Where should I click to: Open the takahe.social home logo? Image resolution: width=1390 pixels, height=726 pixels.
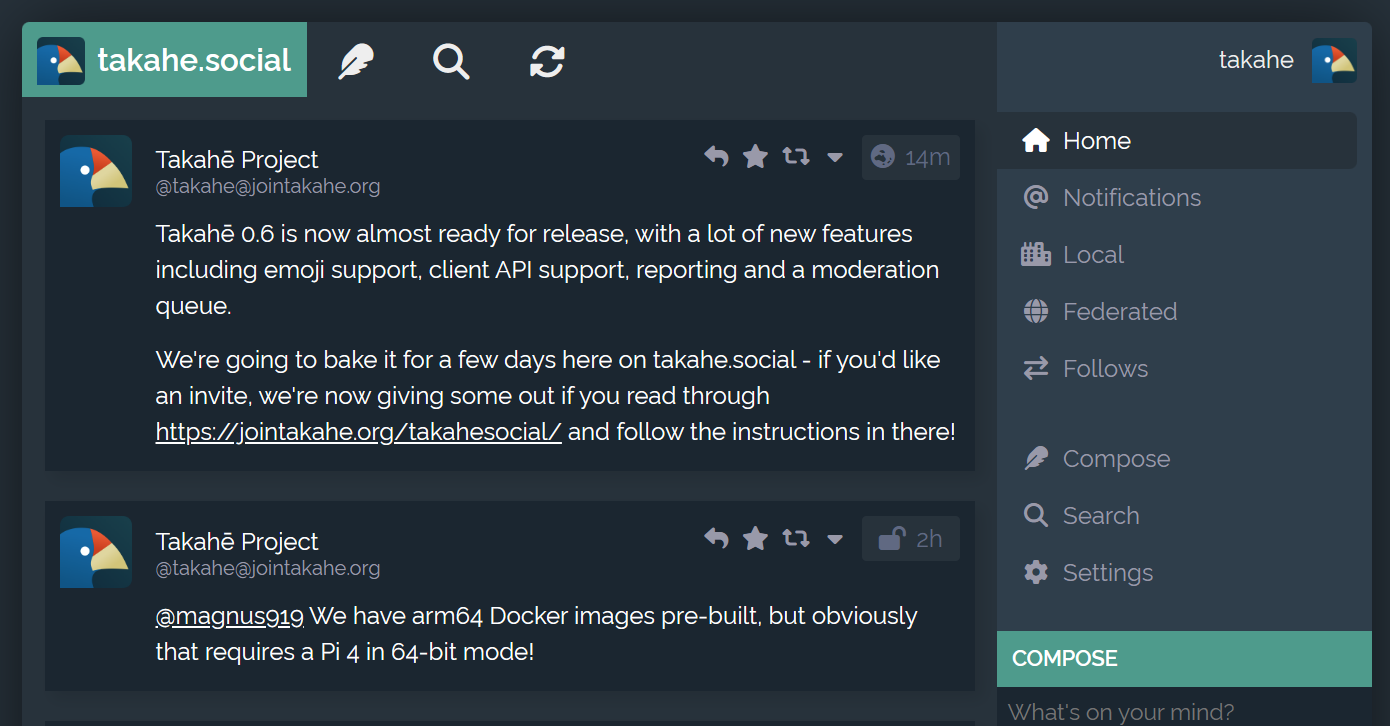[164, 60]
